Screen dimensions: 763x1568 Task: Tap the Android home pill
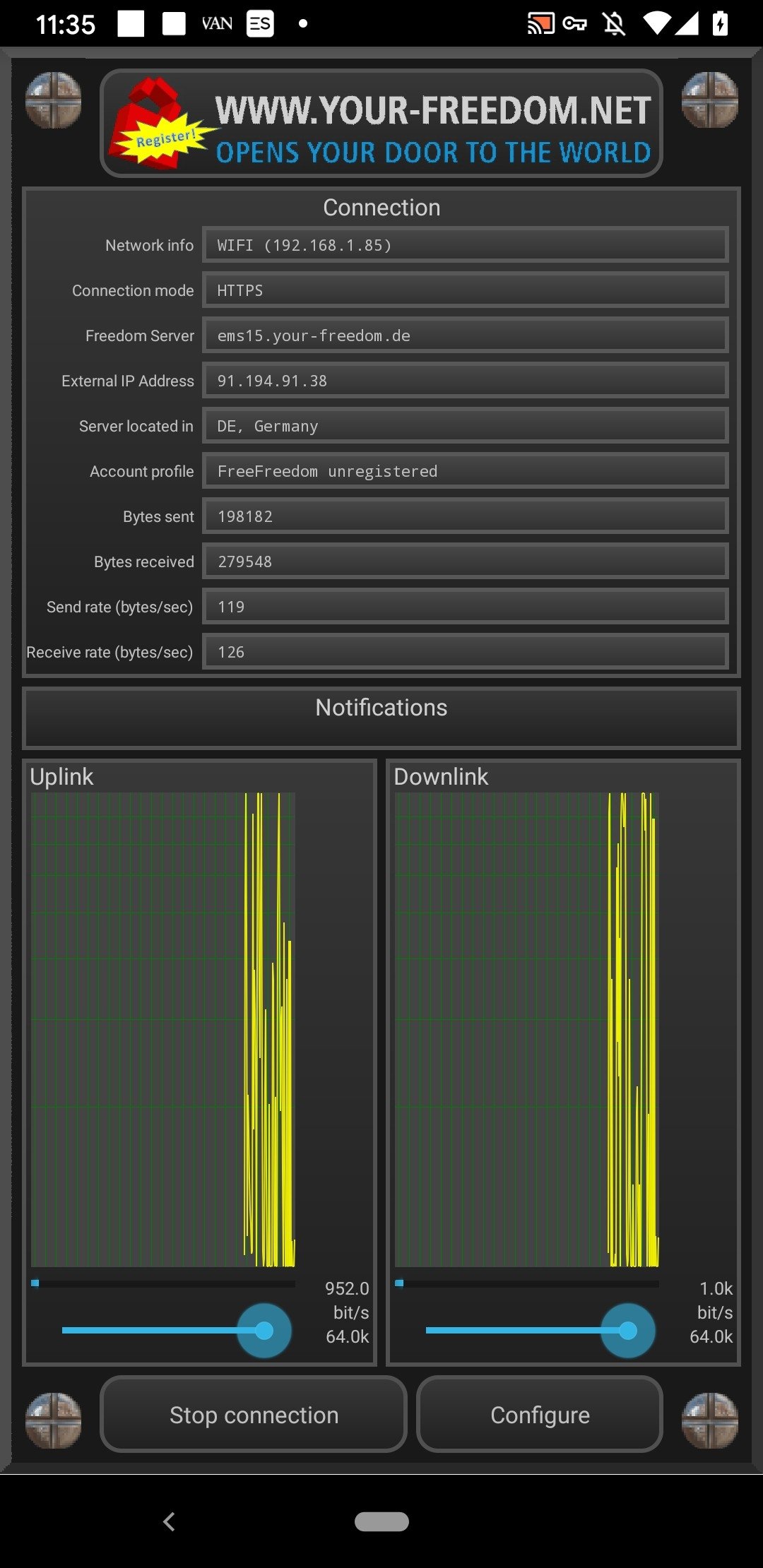381,1521
